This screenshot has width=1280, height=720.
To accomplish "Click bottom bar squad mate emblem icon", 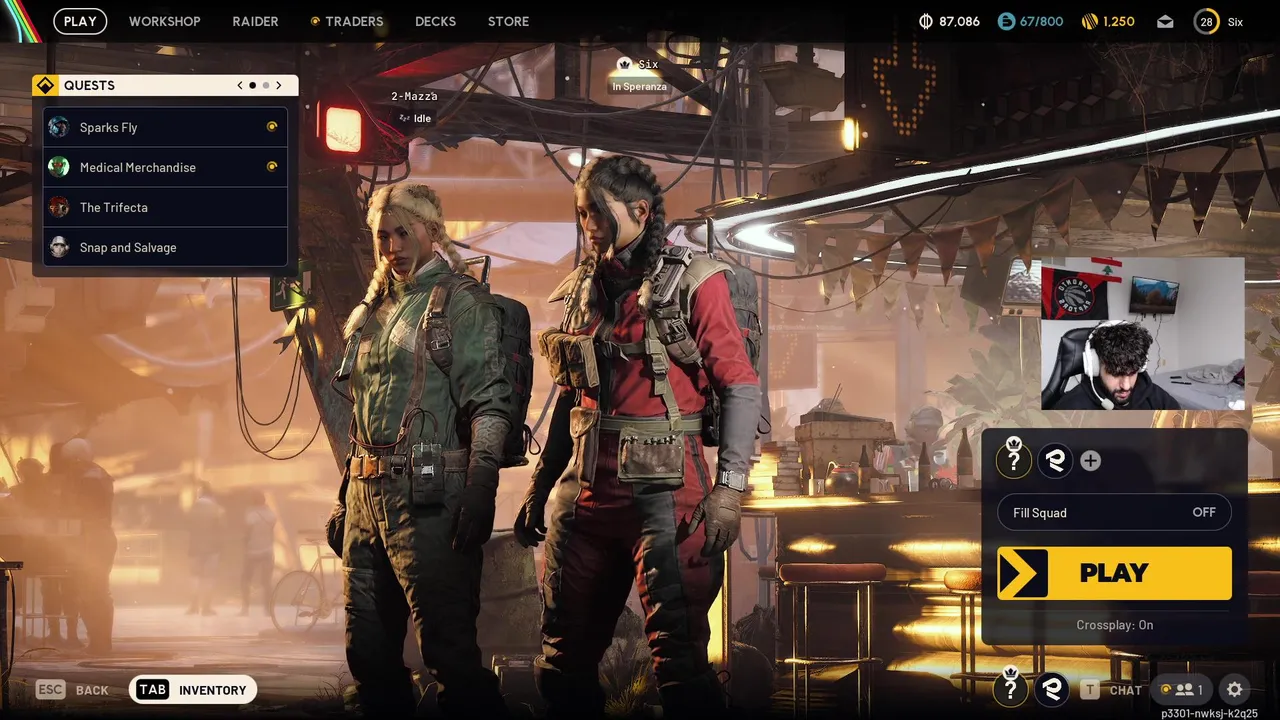I will point(1051,688).
